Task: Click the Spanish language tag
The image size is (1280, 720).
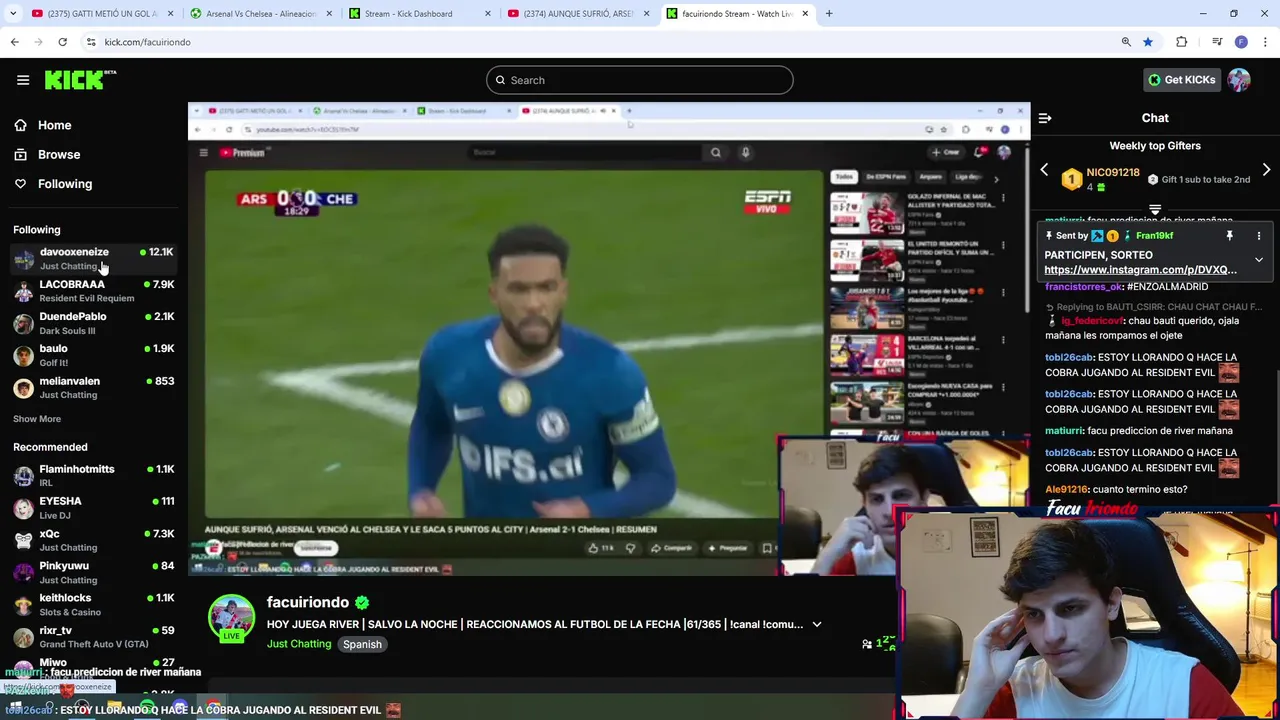Action: 362,644
